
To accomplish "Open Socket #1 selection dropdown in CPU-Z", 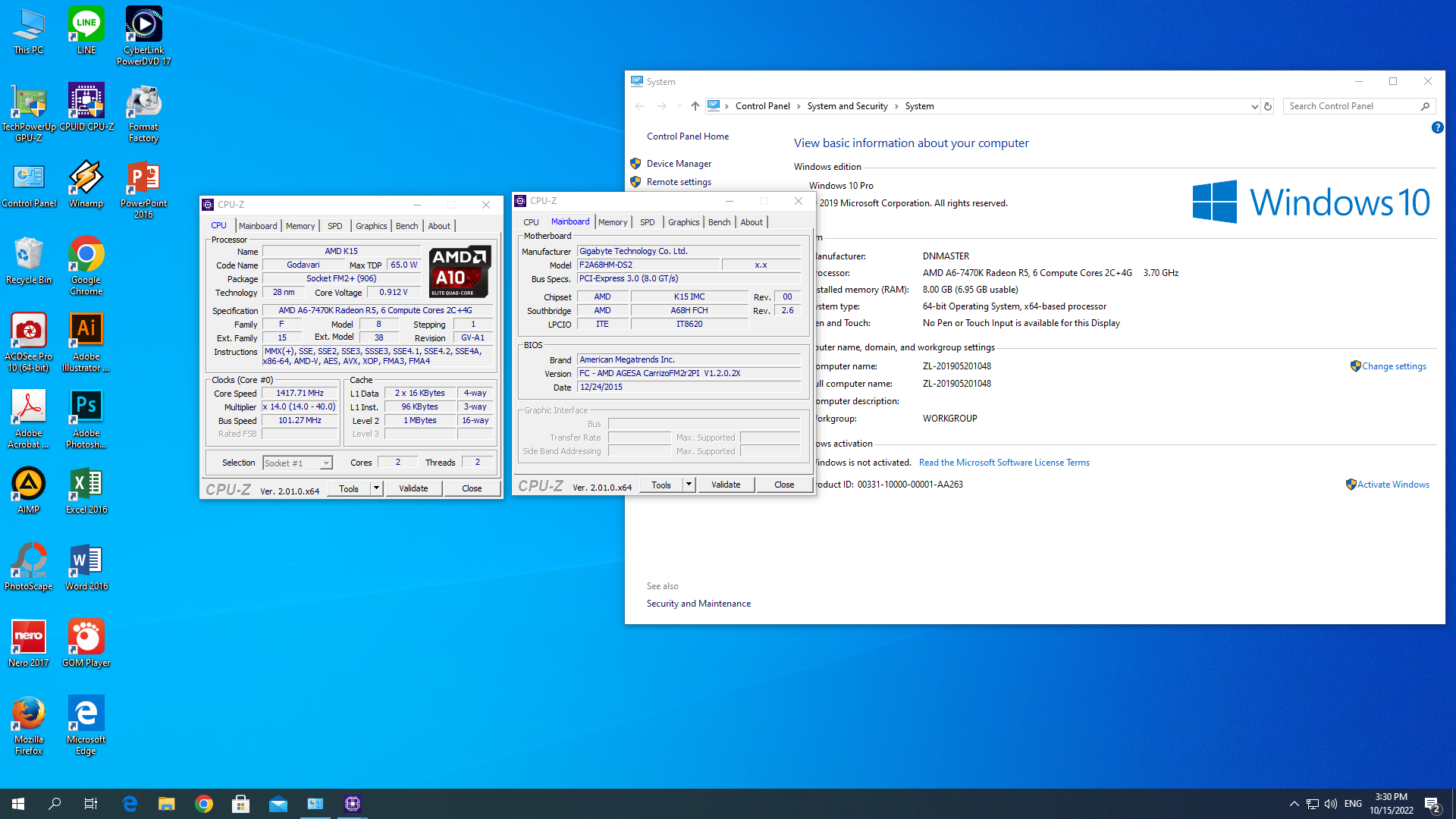I will pyautogui.click(x=297, y=463).
